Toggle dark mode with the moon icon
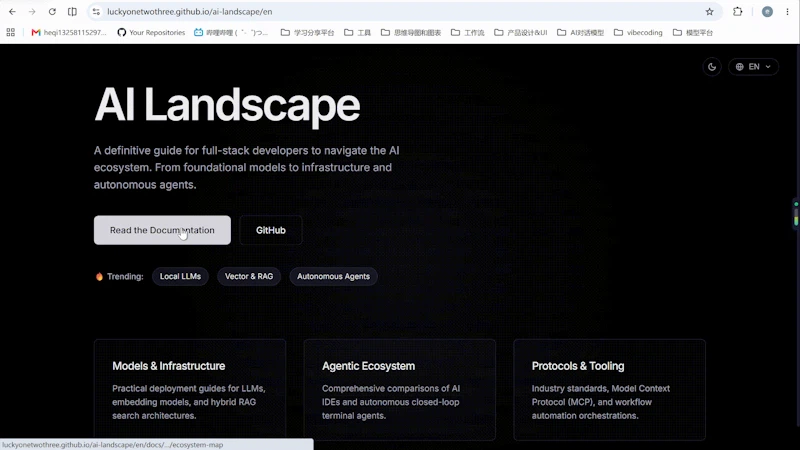The image size is (800, 450). click(x=712, y=67)
